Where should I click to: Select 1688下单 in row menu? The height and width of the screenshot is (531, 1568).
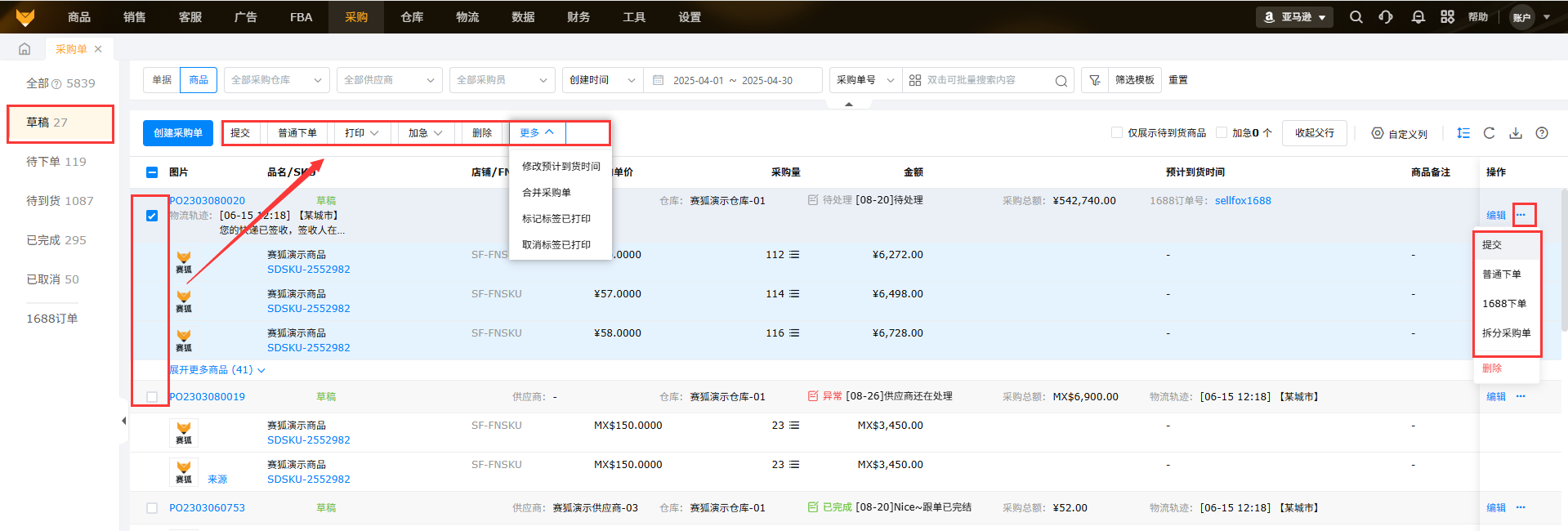pyautogui.click(x=1507, y=304)
